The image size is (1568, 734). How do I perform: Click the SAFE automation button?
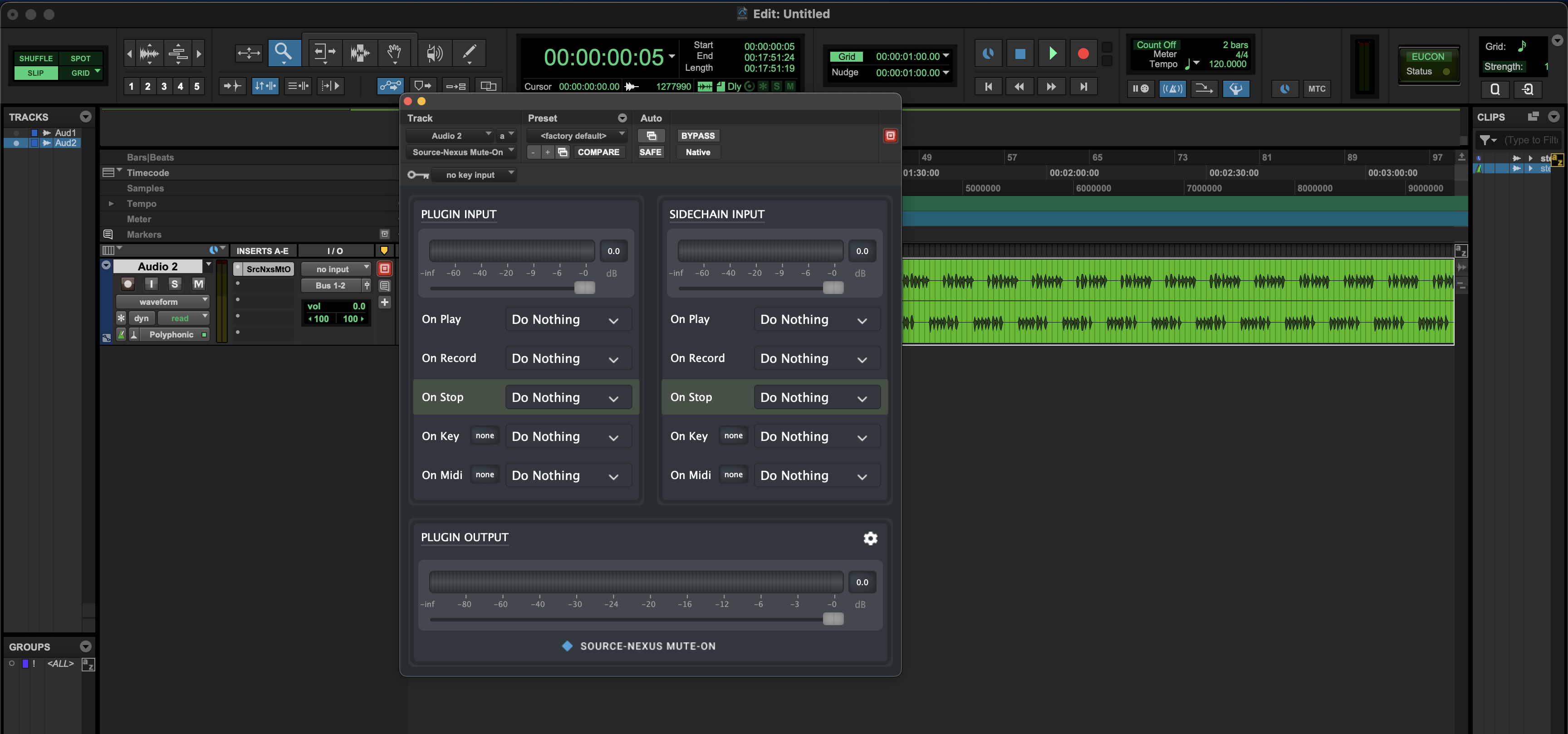pos(650,152)
